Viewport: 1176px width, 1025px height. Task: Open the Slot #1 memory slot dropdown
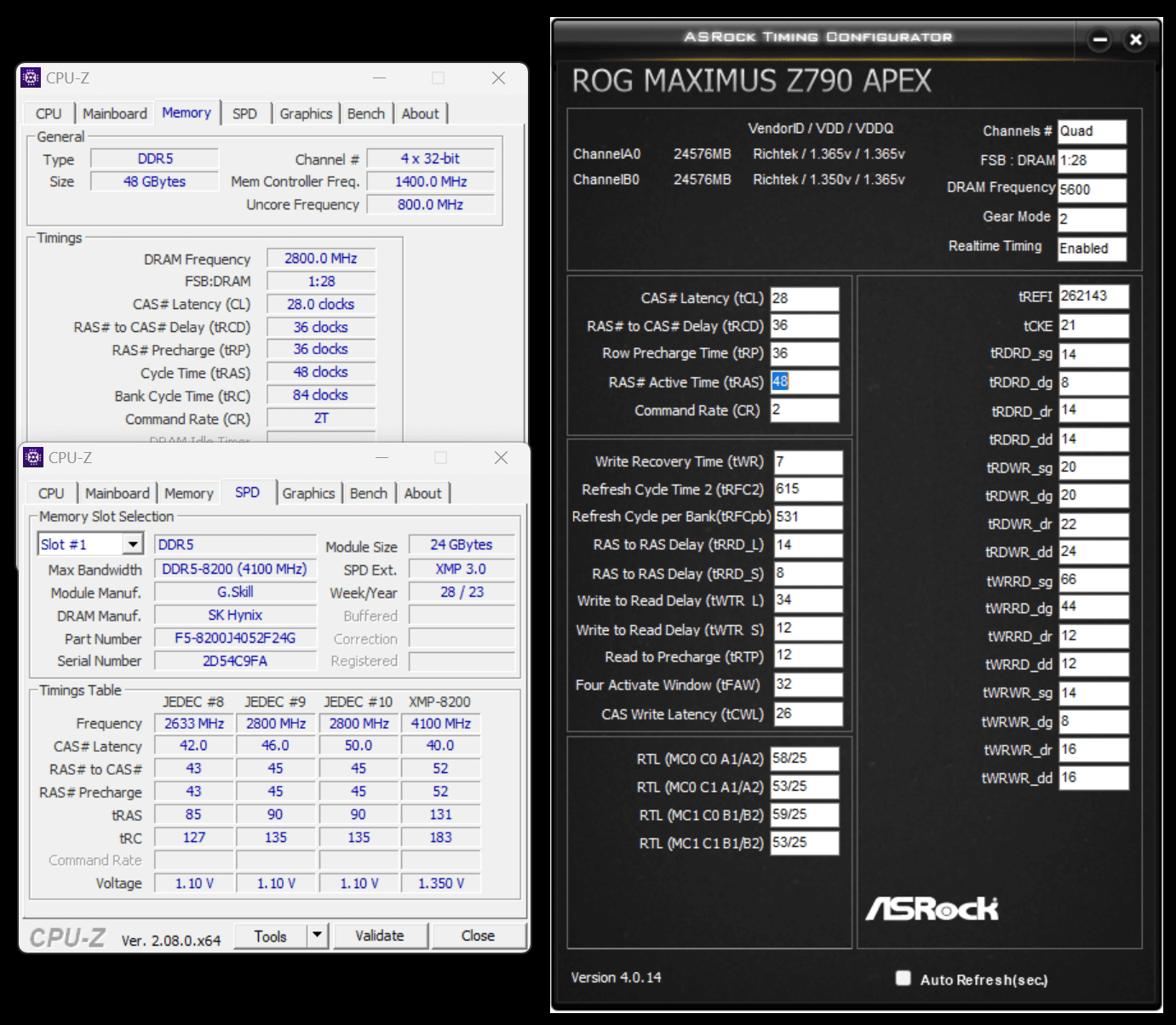coord(133,544)
